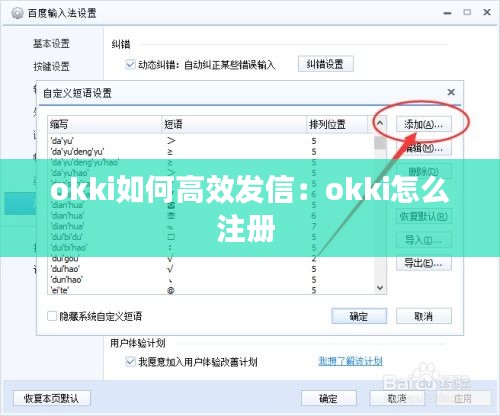Viewport: 500px width, 416px height.
Task: Select the 'ei'te' phrase row
Action: coord(211,290)
